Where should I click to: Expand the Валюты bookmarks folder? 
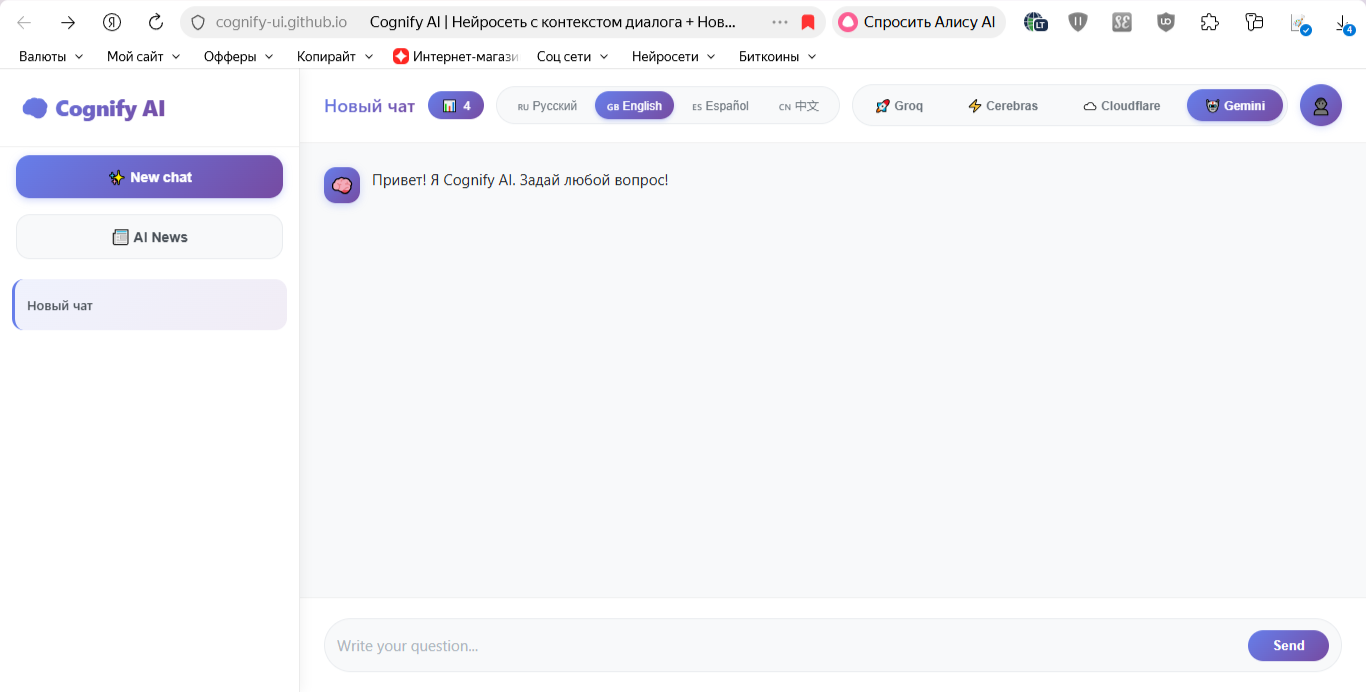[x=51, y=57]
